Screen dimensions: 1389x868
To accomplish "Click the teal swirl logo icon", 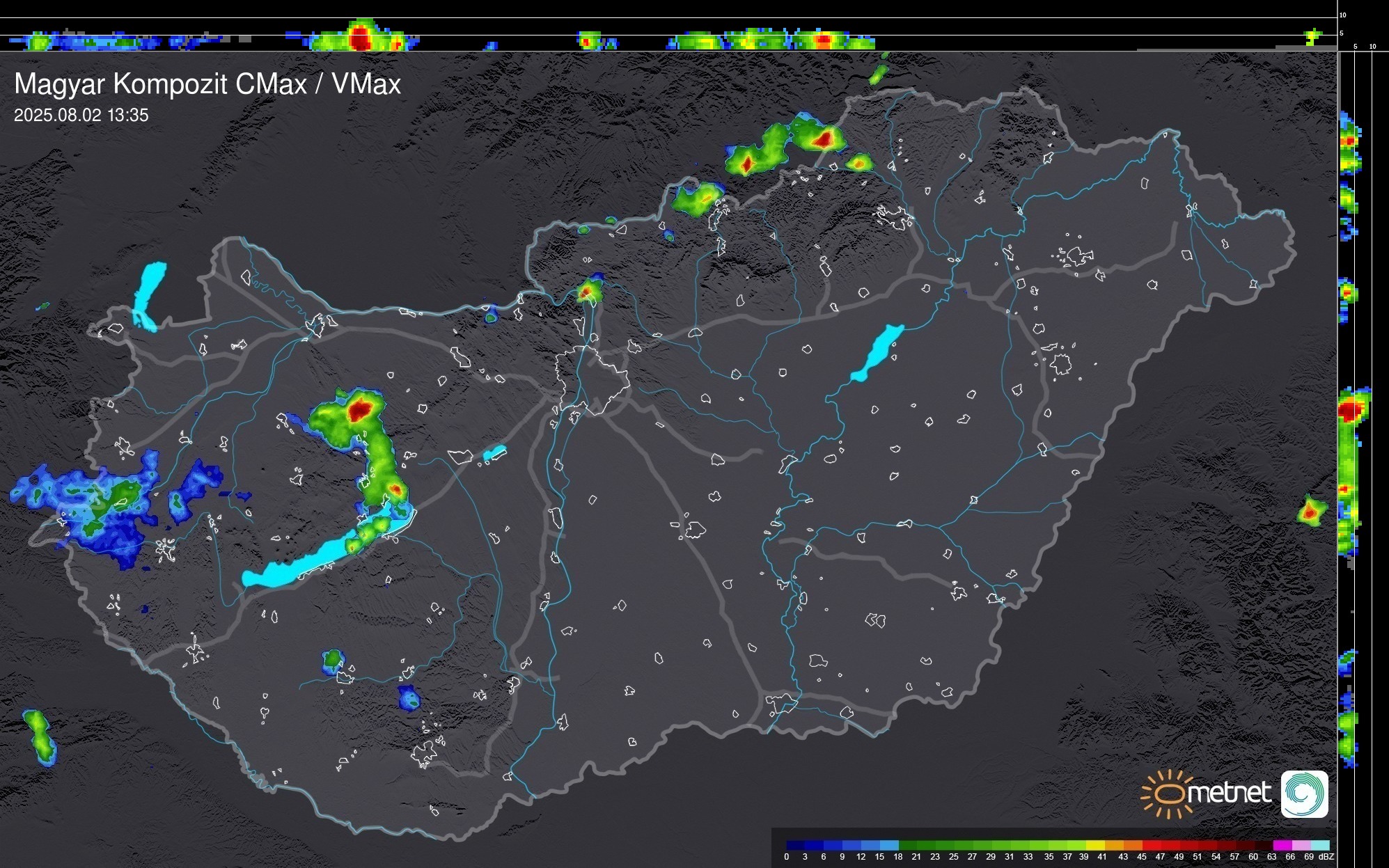I will tap(1304, 794).
